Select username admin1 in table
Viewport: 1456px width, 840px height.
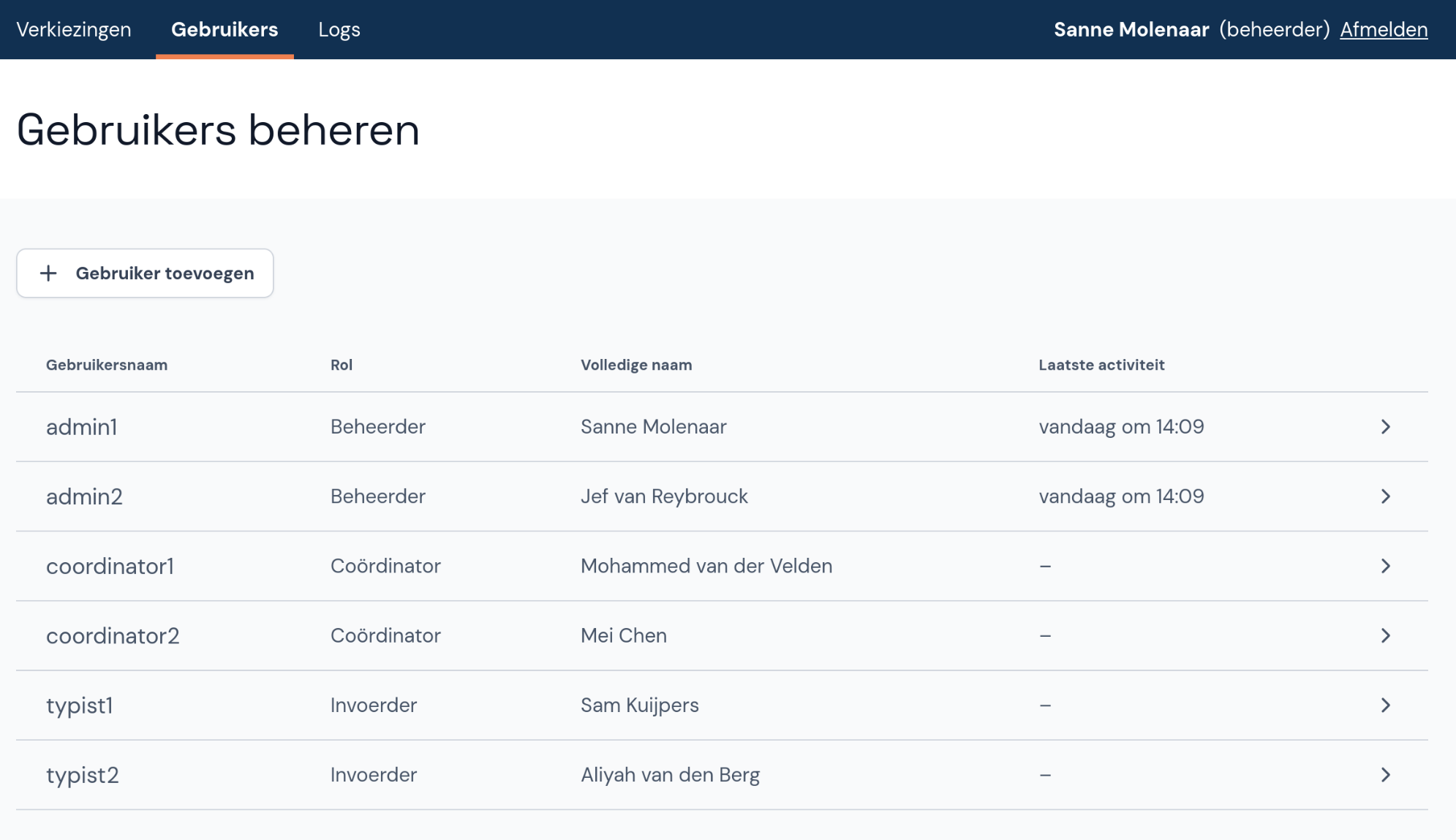[82, 427]
